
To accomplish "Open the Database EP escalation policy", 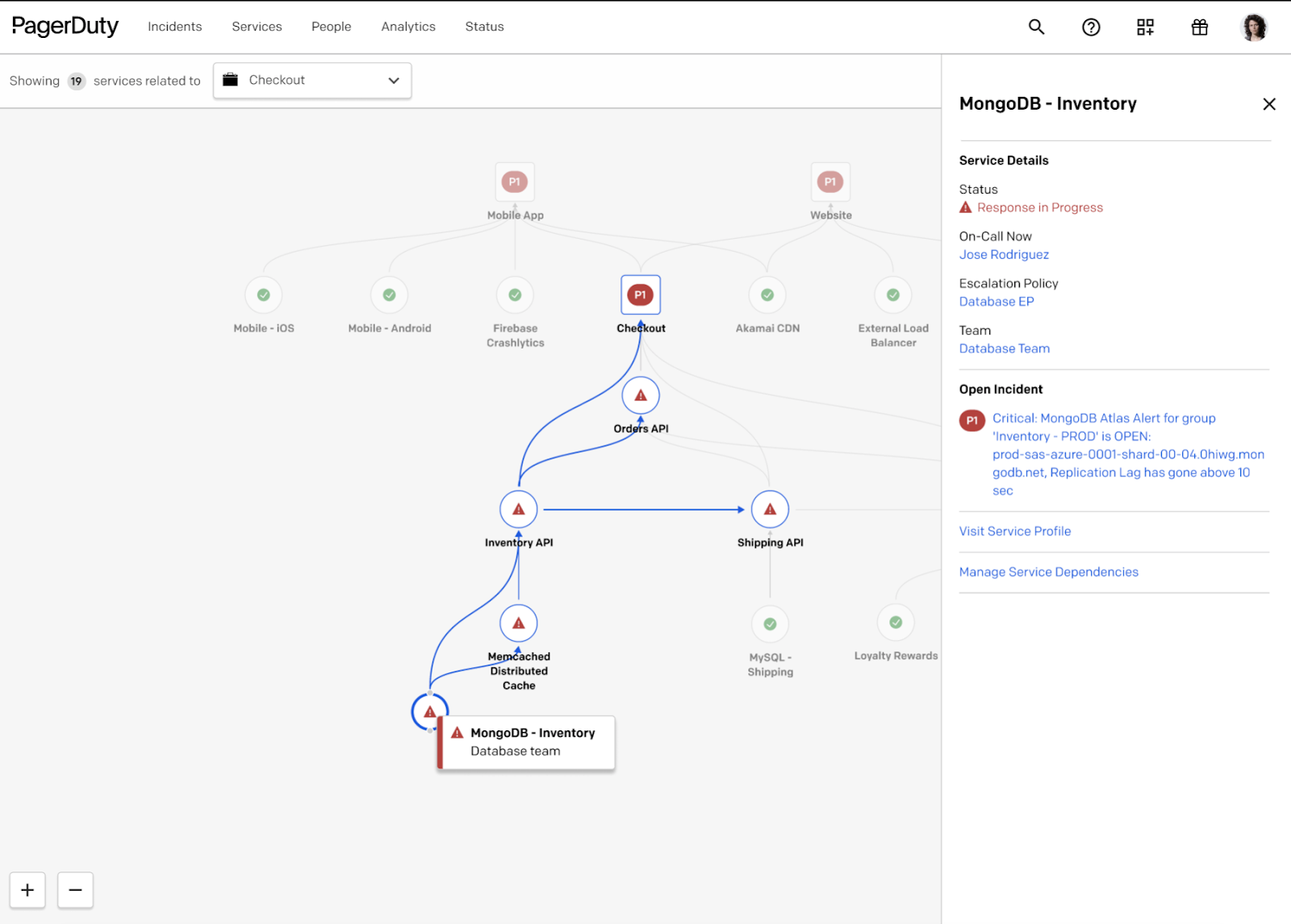I will pos(996,302).
